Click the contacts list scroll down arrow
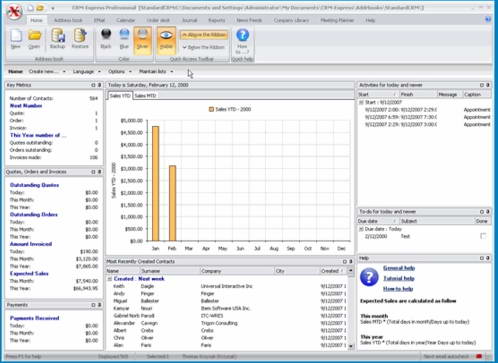Image resolution: width=498 pixels, height=363 pixels. 351,347
